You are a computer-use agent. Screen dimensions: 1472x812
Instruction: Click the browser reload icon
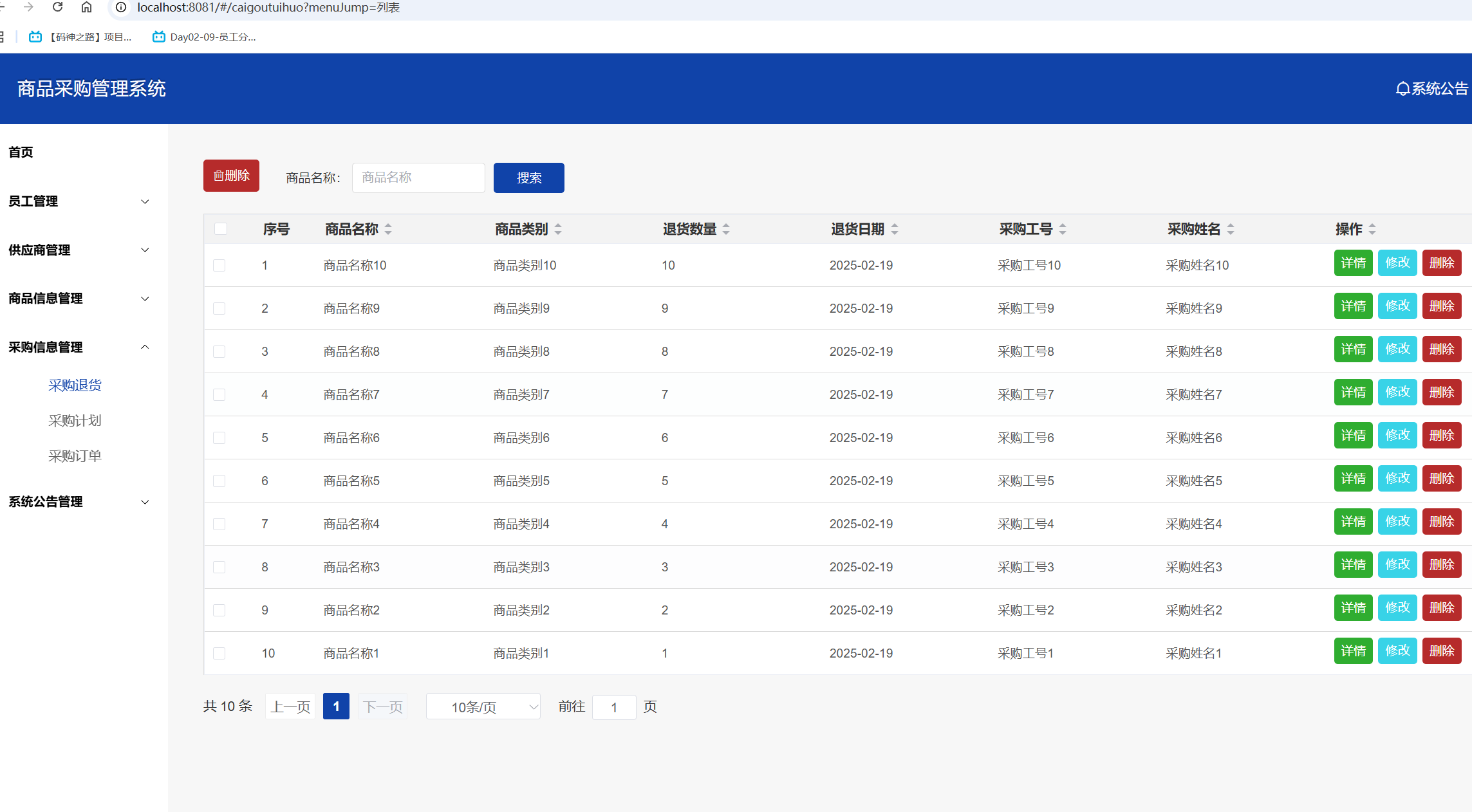point(58,7)
